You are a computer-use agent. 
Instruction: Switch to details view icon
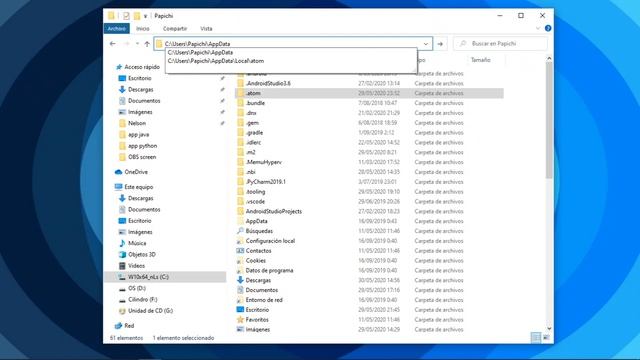point(536,338)
